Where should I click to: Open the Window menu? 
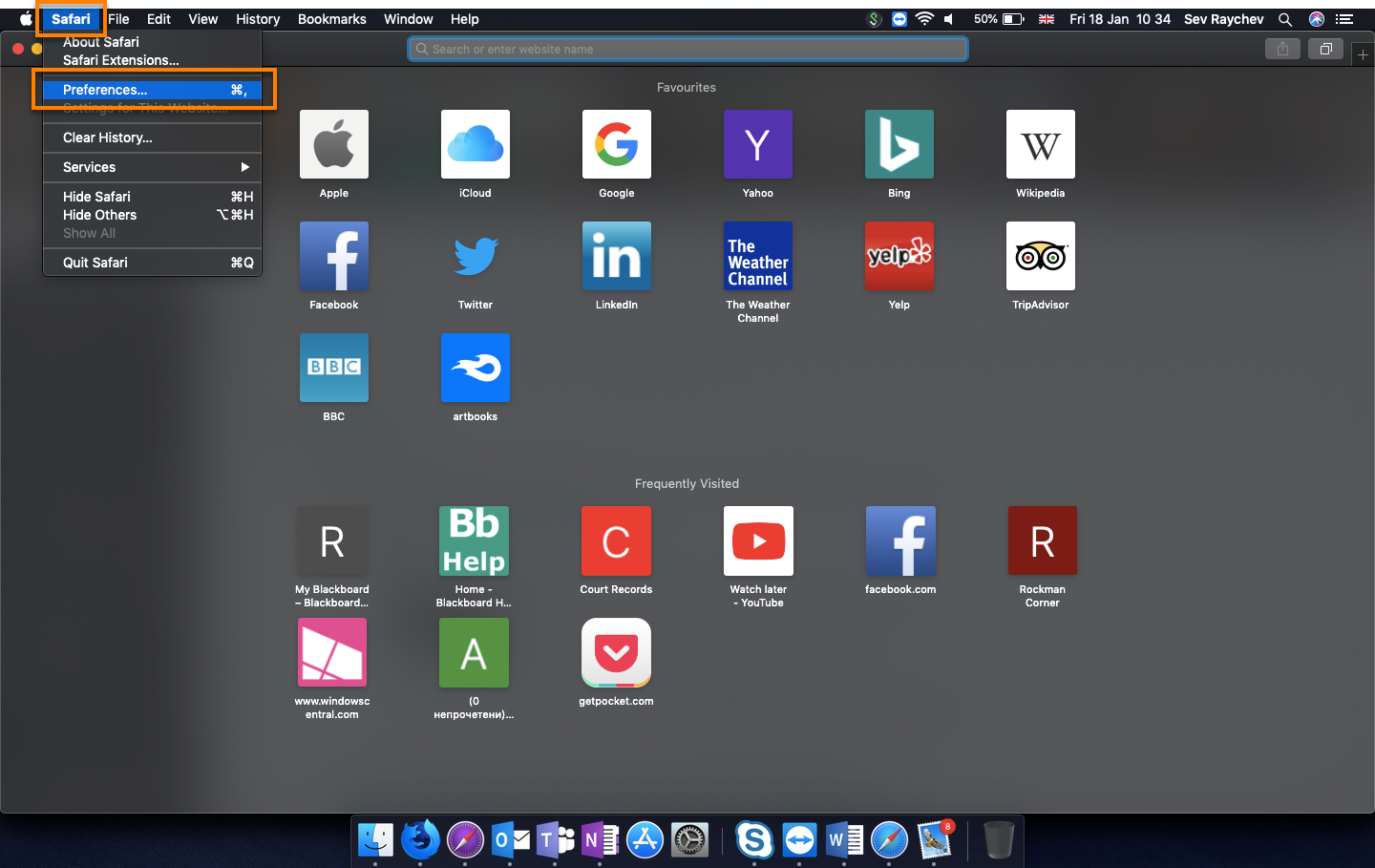[409, 19]
